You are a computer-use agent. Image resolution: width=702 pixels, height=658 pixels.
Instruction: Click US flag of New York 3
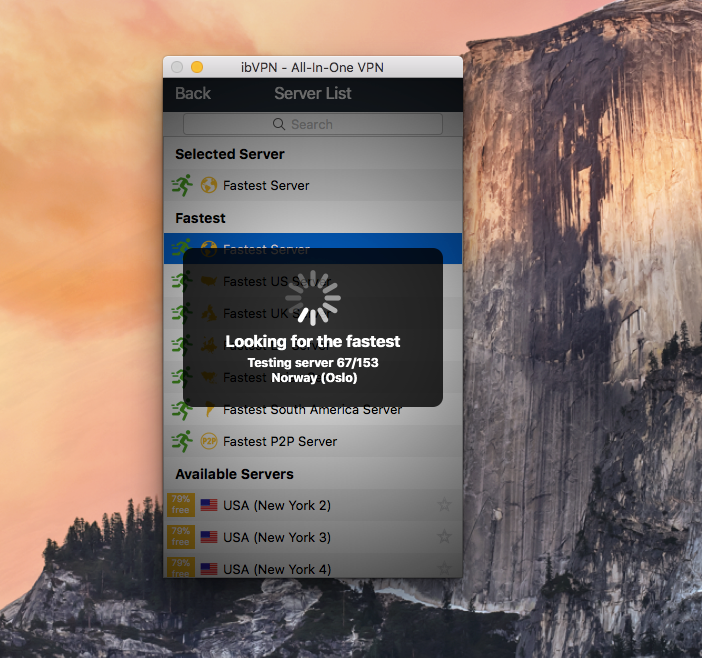pos(209,537)
